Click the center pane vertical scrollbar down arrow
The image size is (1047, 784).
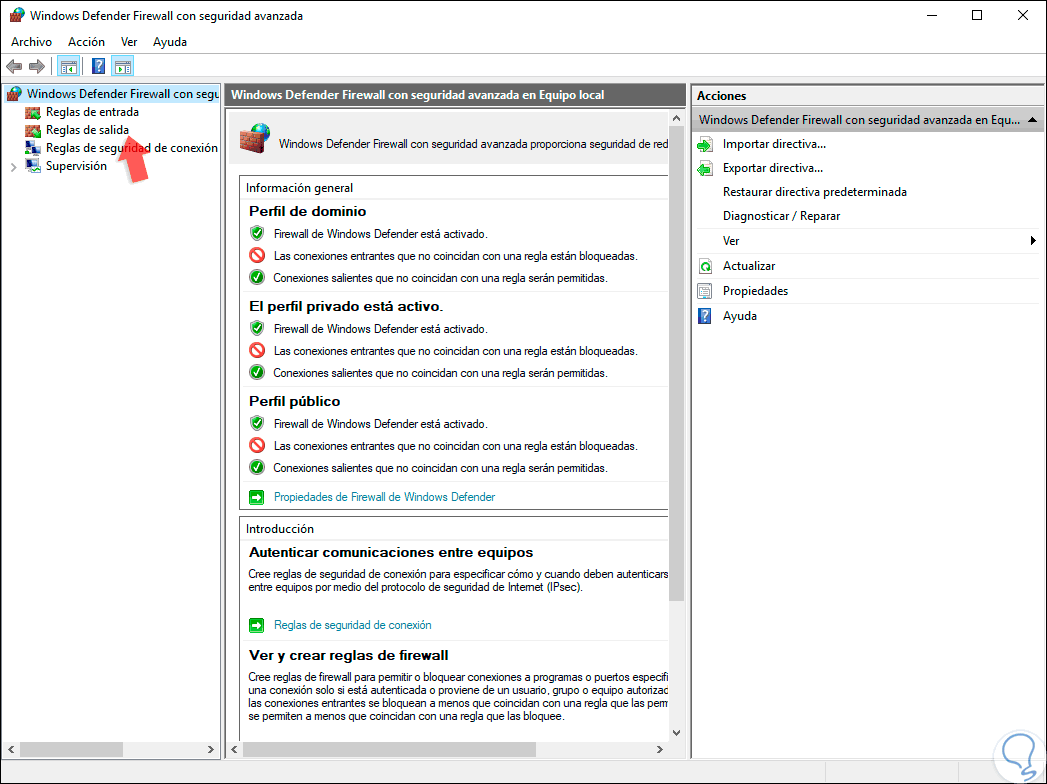676,733
